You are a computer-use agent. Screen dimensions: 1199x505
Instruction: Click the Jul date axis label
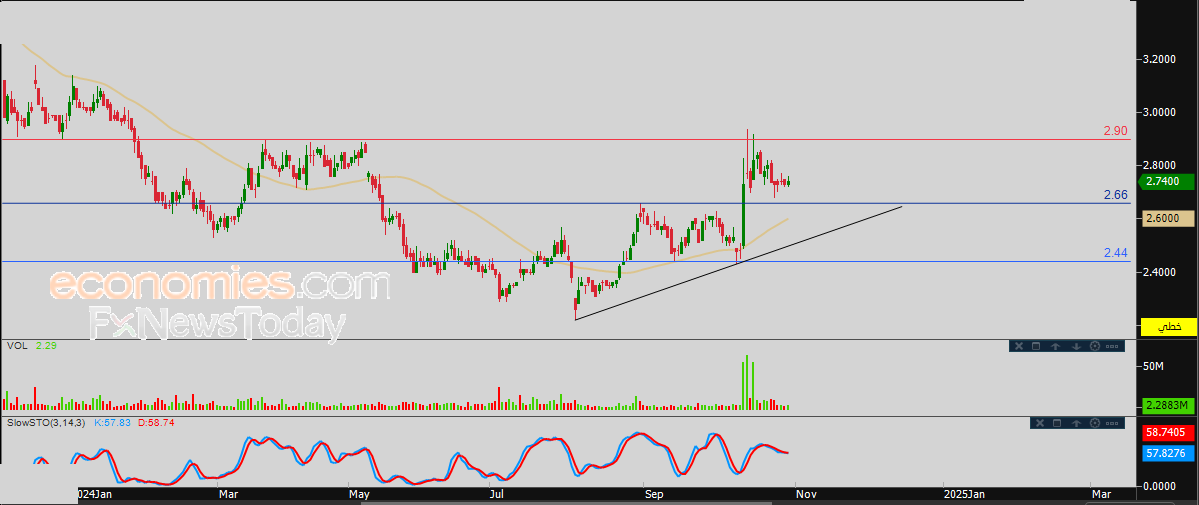pos(496,495)
